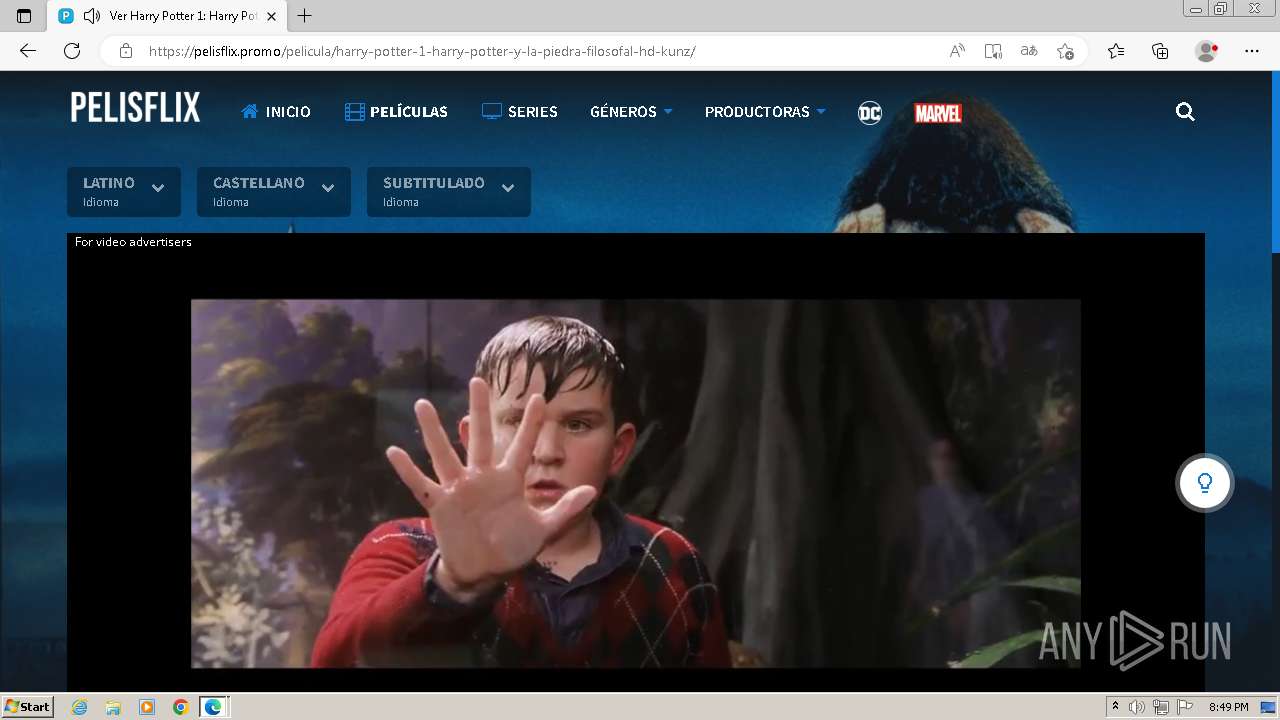Mute the tab audio speaker icon
This screenshot has height=720, width=1280.
(x=92, y=16)
